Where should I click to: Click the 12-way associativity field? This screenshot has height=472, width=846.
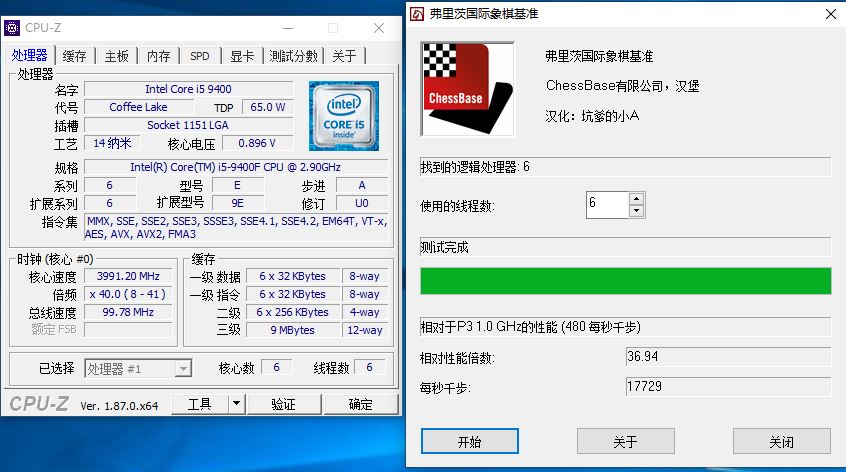pos(365,330)
